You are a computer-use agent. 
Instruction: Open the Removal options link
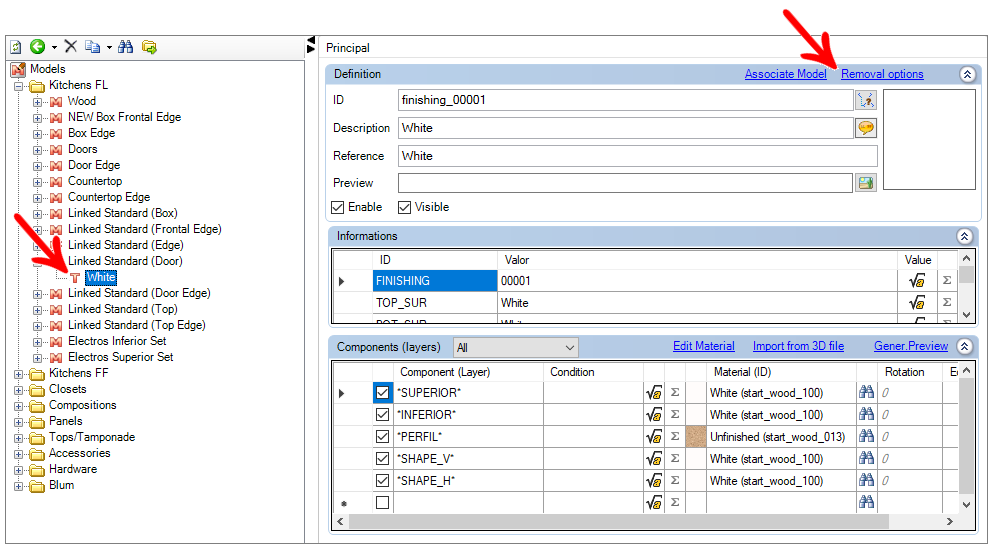[882, 74]
